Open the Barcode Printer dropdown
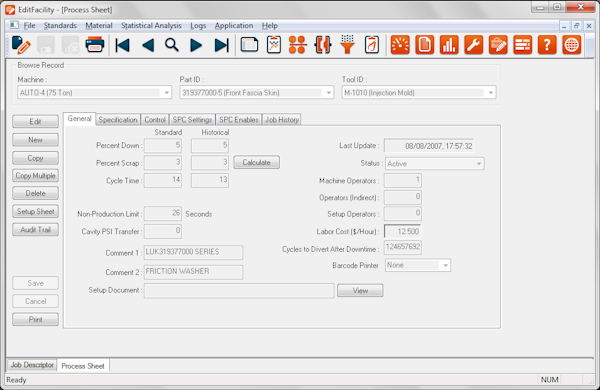600x390 pixels. (418, 265)
